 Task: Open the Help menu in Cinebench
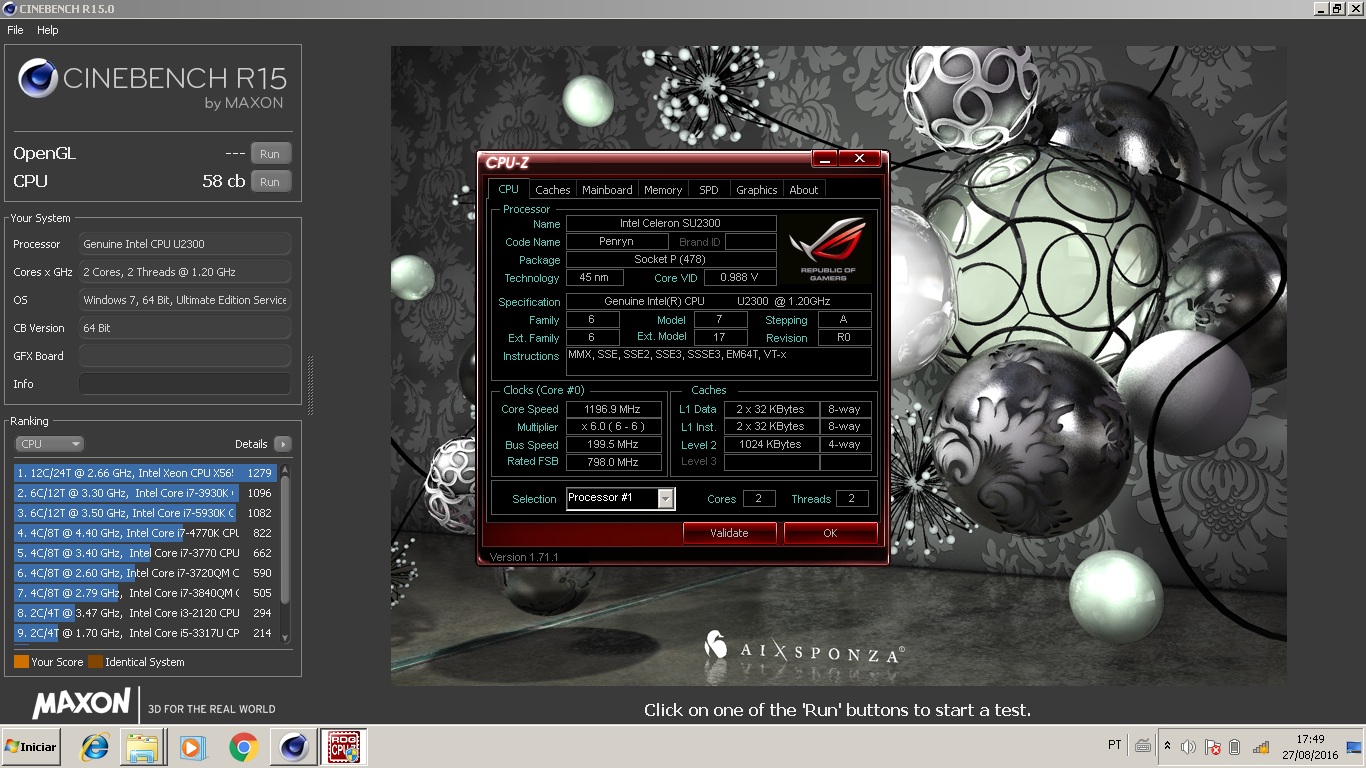pyautogui.click(x=48, y=30)
